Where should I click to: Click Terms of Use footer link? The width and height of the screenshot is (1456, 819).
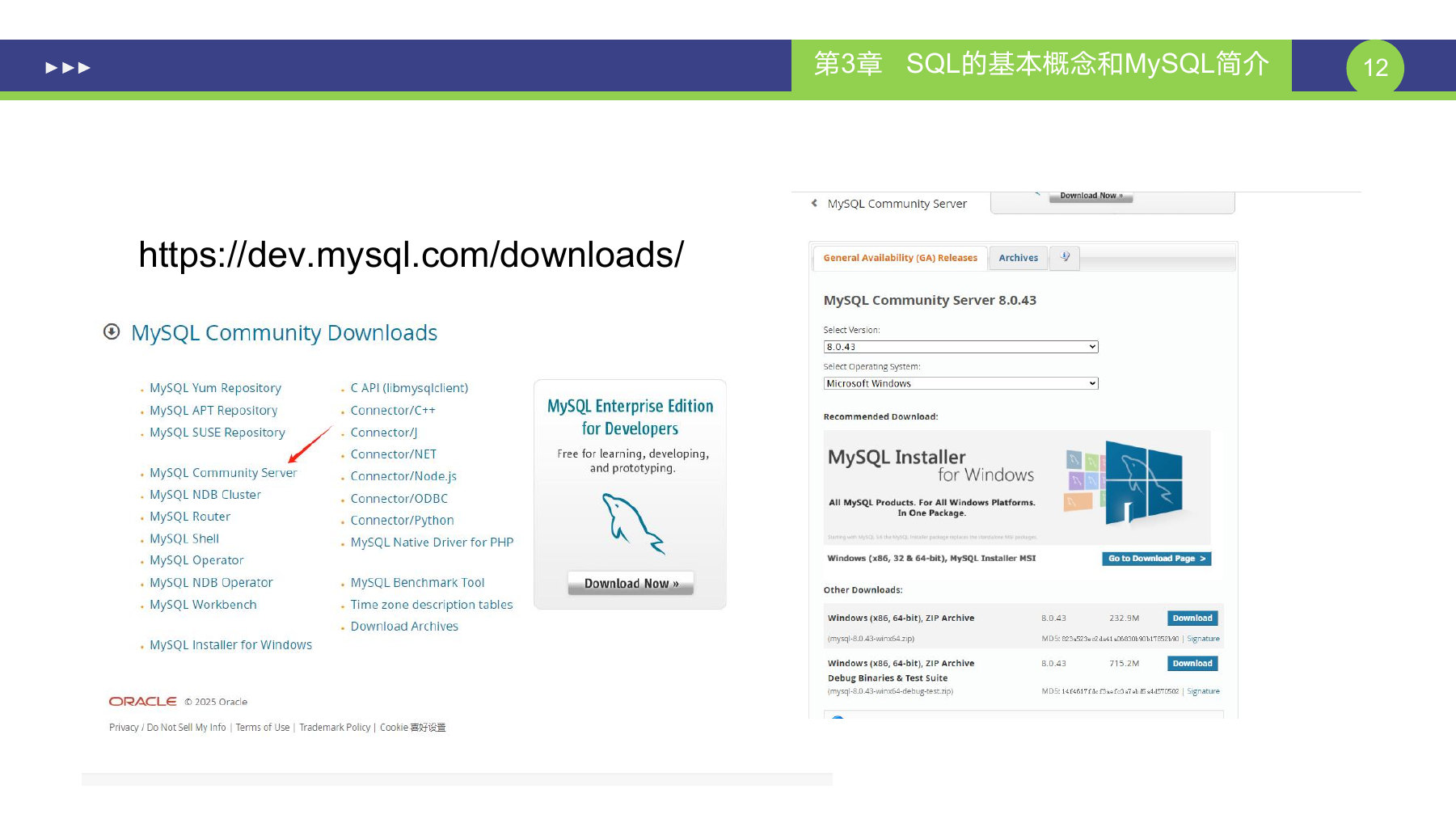(263, 728)
